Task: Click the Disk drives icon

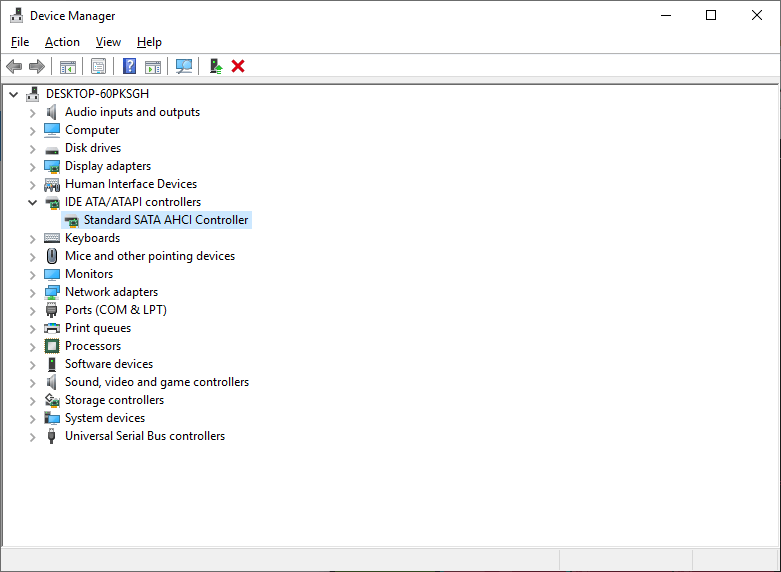Action: [52, 148]
